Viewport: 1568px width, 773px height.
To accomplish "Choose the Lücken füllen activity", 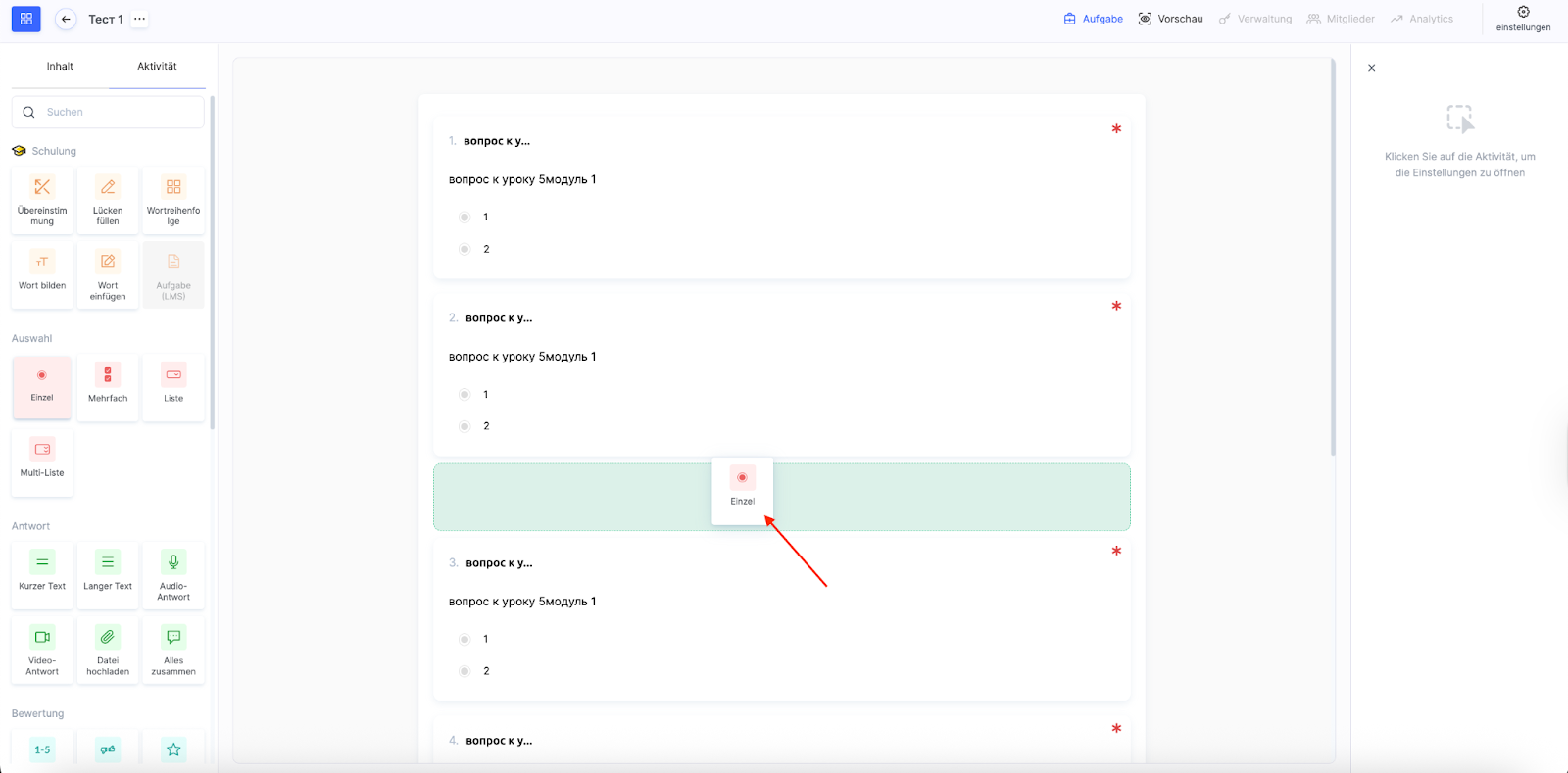I will 108,200.
